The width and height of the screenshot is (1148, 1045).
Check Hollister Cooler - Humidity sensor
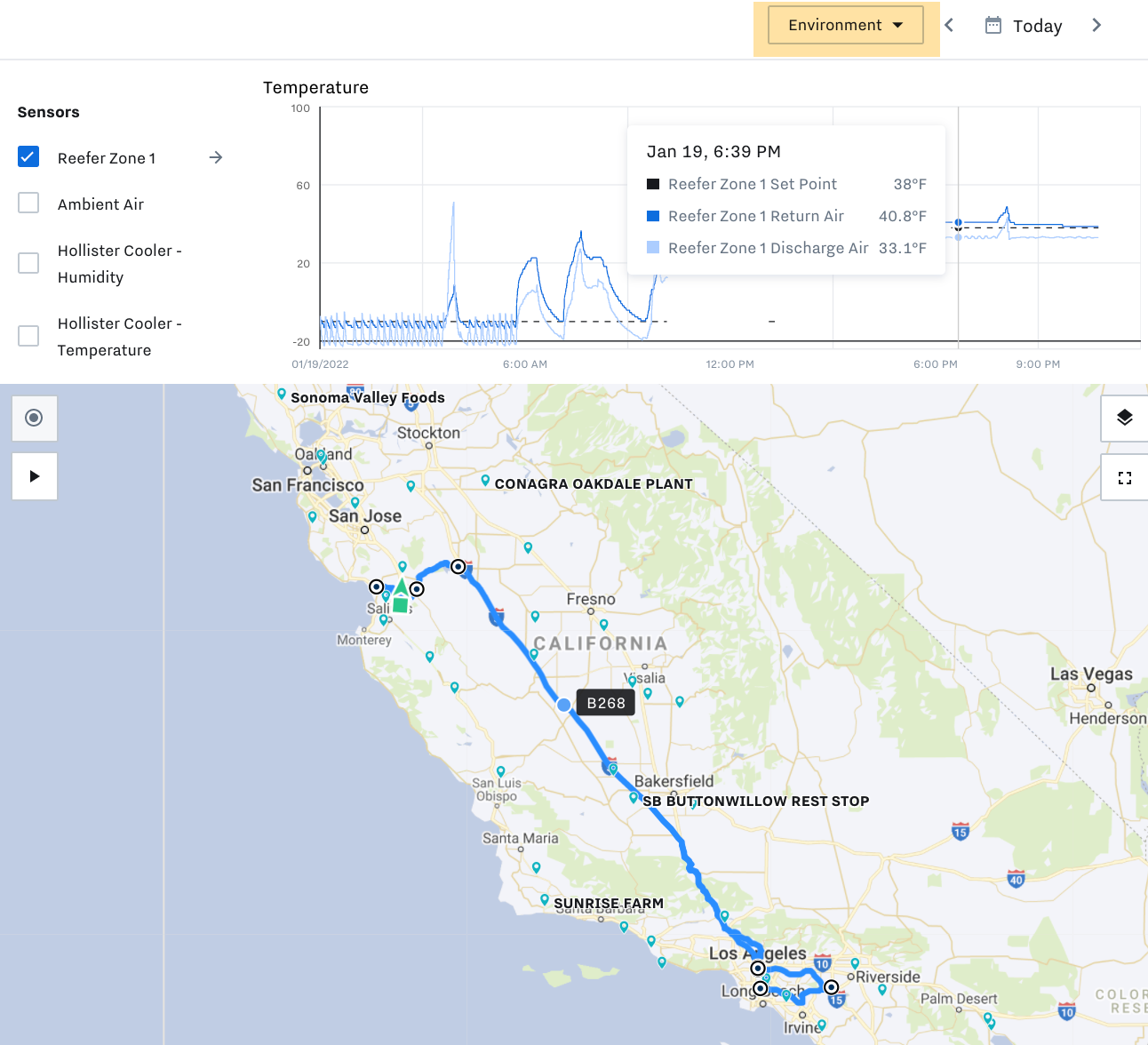[x=28, y=263]
